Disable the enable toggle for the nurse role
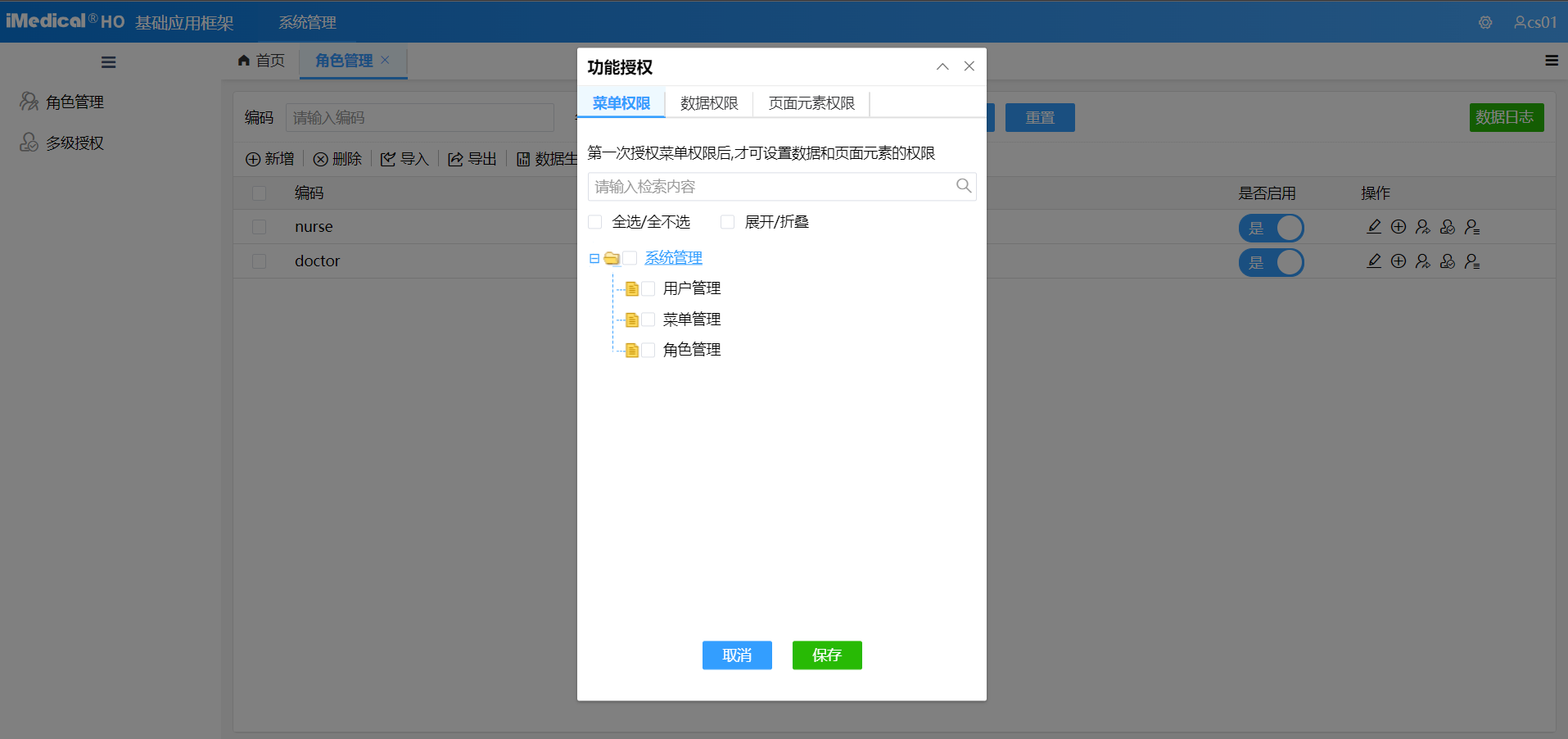 [x=1271, y=228]
